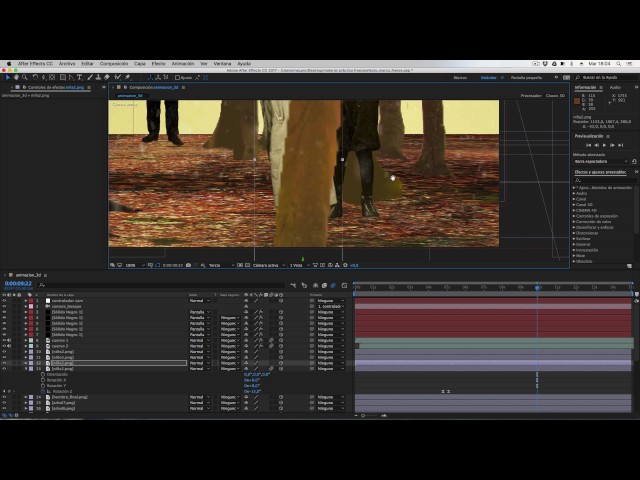Image resolution: width=640 pixels, height=480 pixels.
Task: Expand the Canal 3D effects category
Action: (574, 205)
